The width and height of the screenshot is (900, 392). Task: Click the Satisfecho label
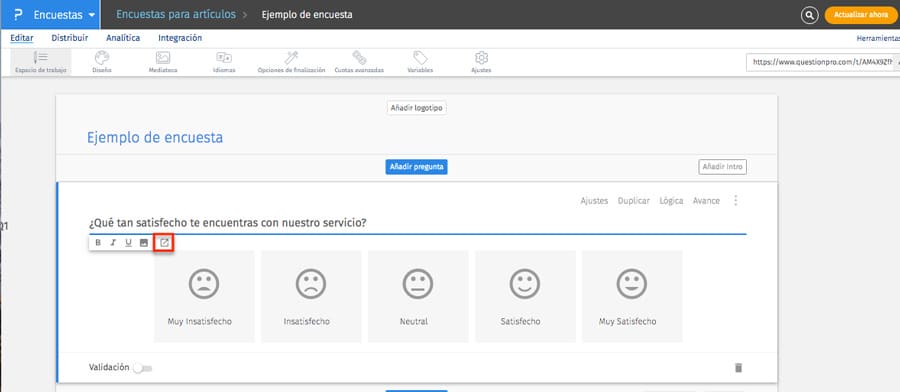coord(521,321)
